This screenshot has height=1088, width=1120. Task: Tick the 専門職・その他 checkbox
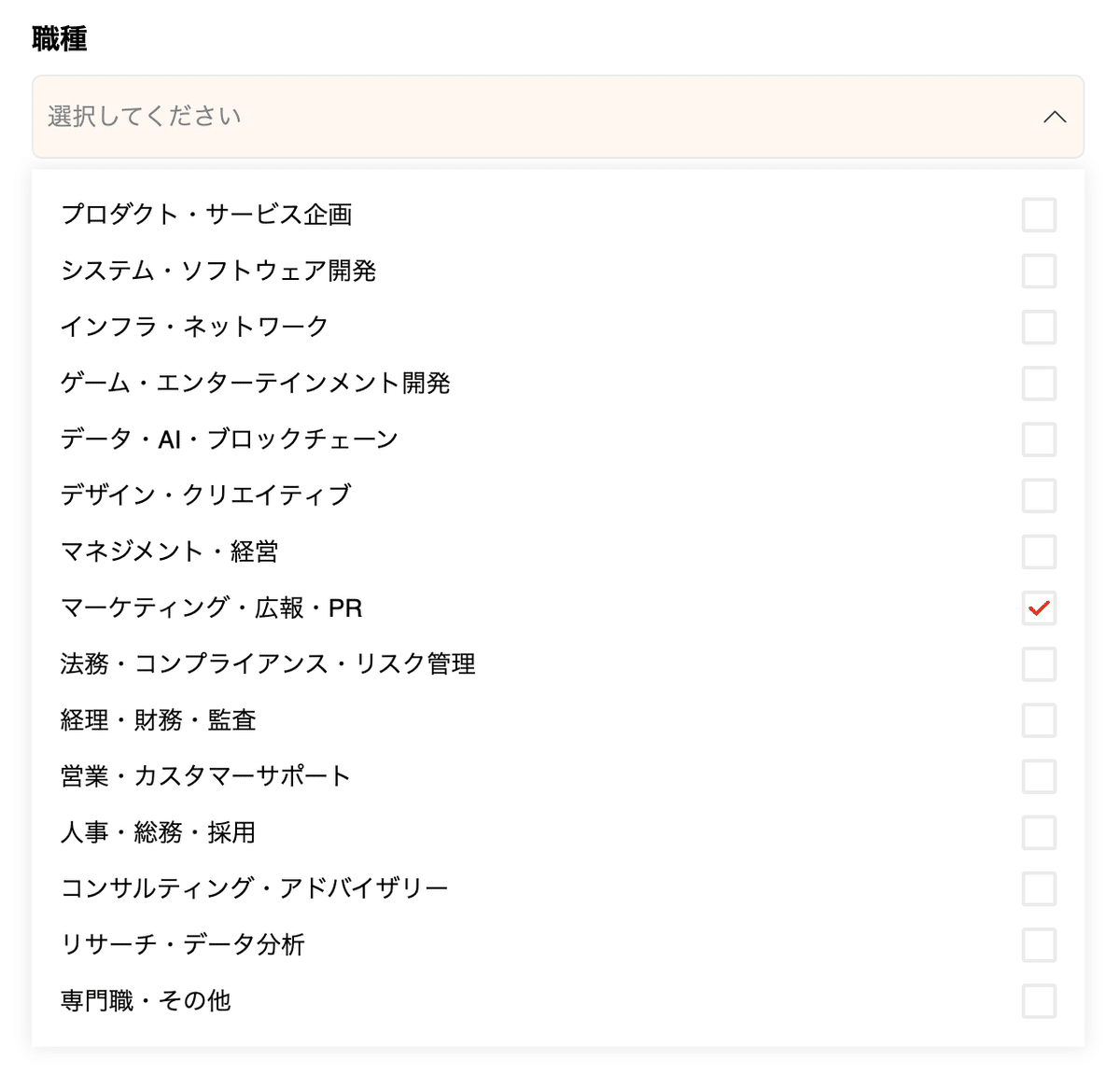(x=1039, y=1000)
